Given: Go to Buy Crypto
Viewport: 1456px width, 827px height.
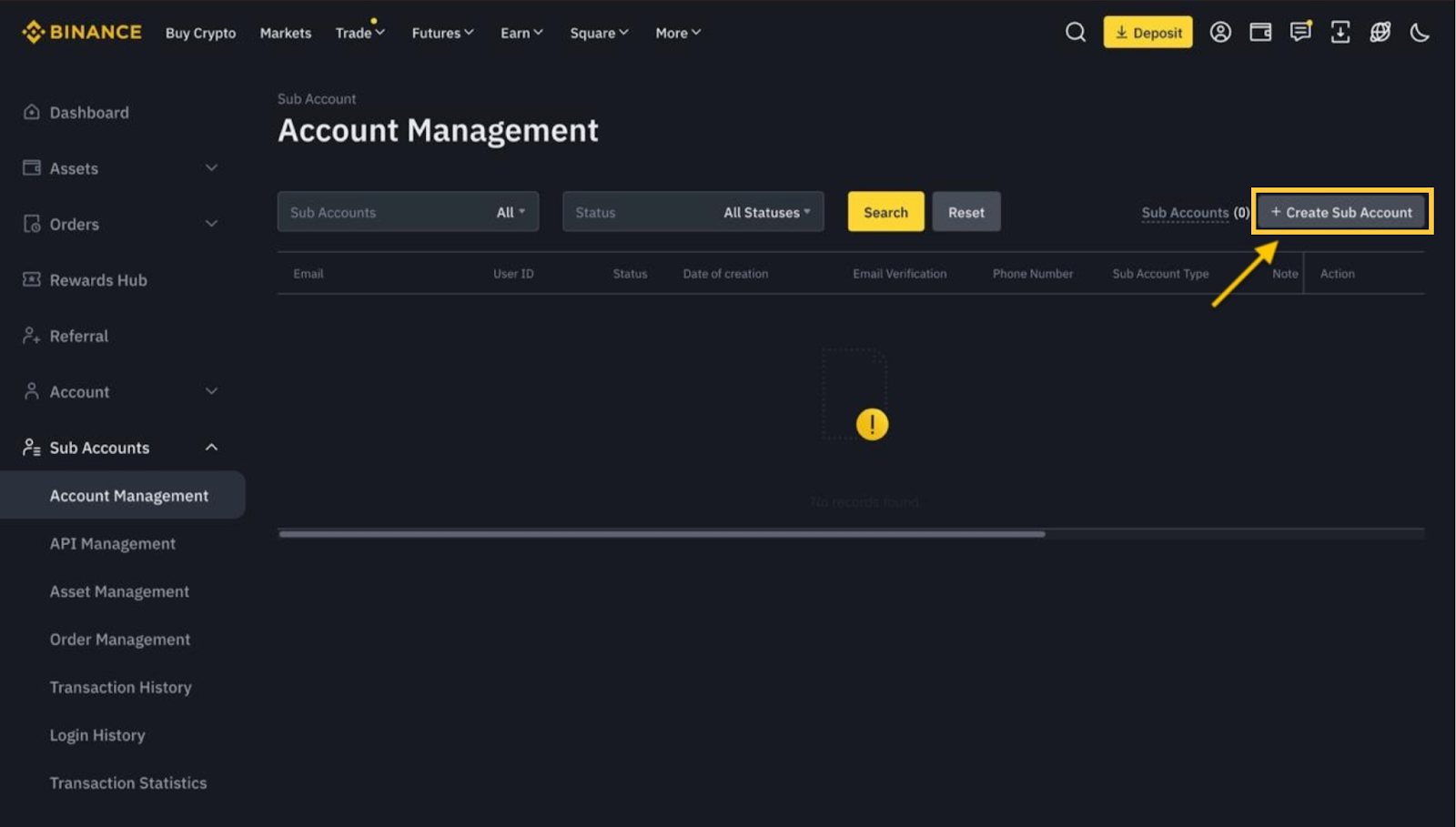Looking at the screenshot, I should click(200, 33).
